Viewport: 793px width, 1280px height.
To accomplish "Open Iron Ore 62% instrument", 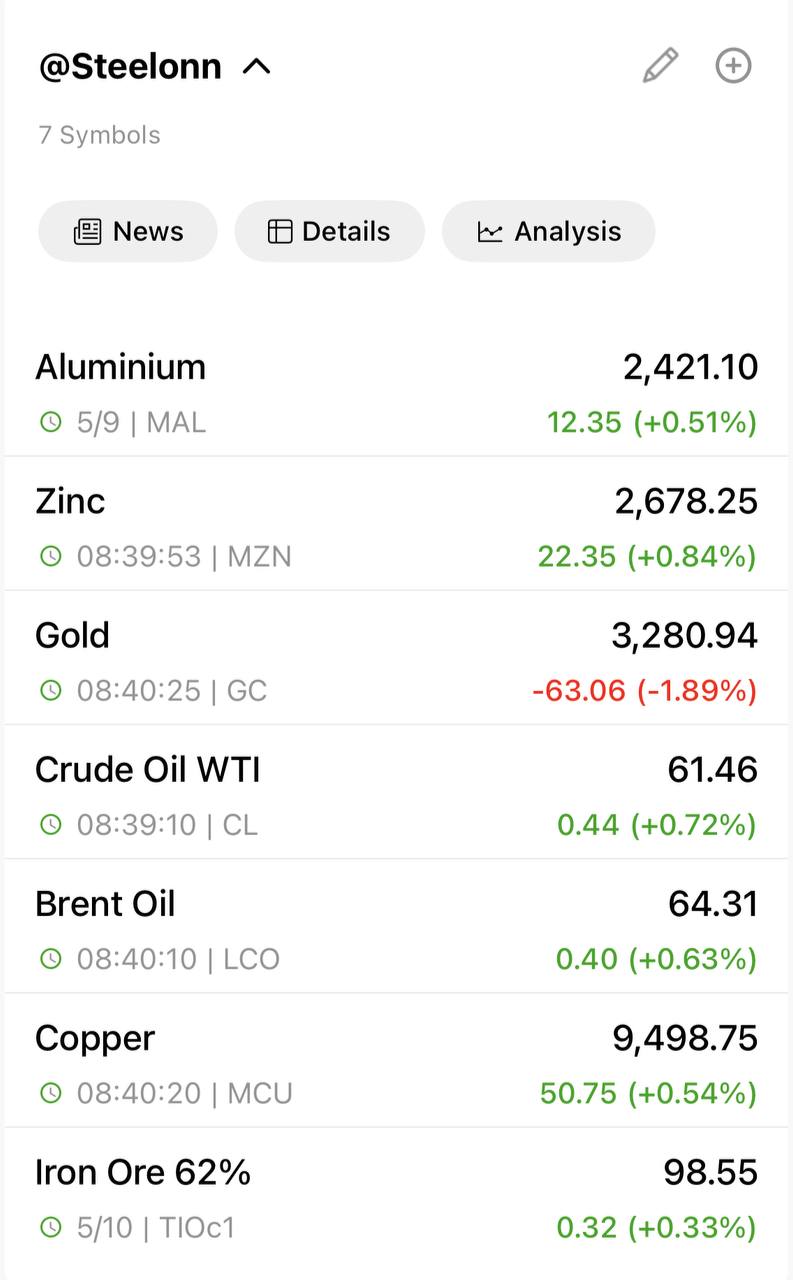I will pos(396,1196).
